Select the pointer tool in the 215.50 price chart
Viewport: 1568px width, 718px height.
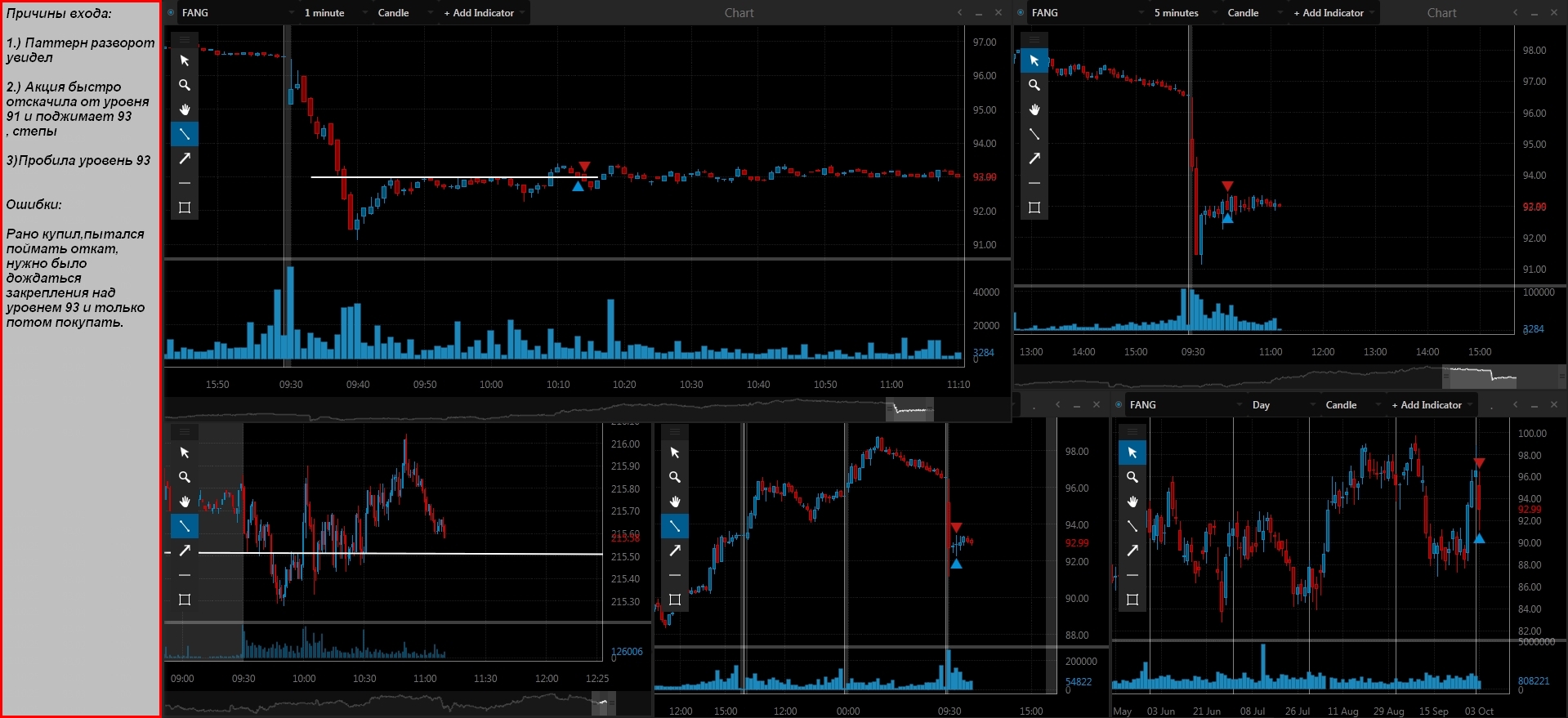[185, 453]
